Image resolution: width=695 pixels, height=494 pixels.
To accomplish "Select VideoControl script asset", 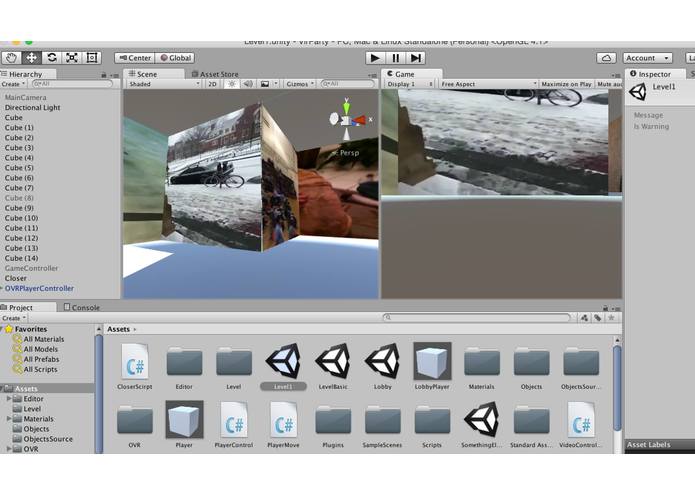I will pyautogui.click(x=581, y=424).
